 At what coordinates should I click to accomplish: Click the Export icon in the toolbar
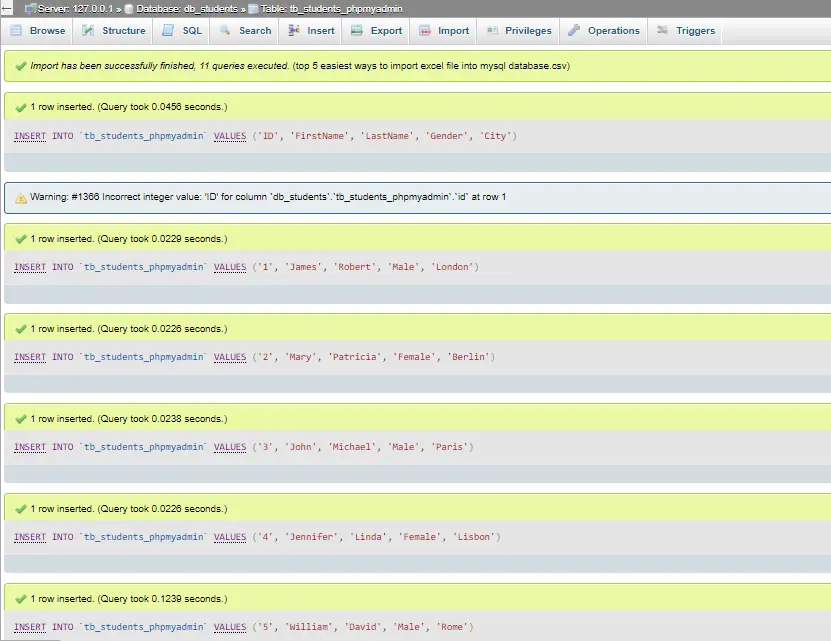[x=357, y=30]
